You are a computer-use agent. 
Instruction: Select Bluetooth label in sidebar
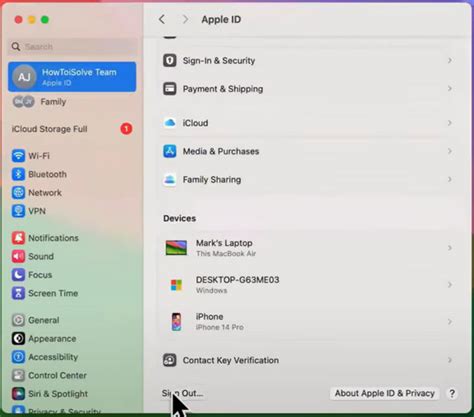(x=47, y=174)
